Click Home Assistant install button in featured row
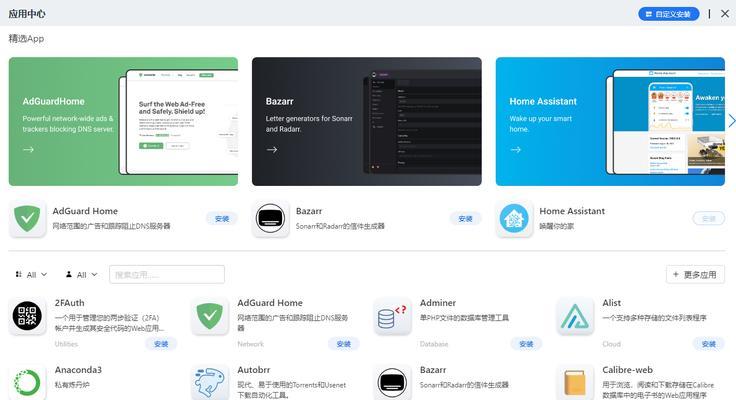The width and height of the screenshot is (736, 400). pos(709,218)
